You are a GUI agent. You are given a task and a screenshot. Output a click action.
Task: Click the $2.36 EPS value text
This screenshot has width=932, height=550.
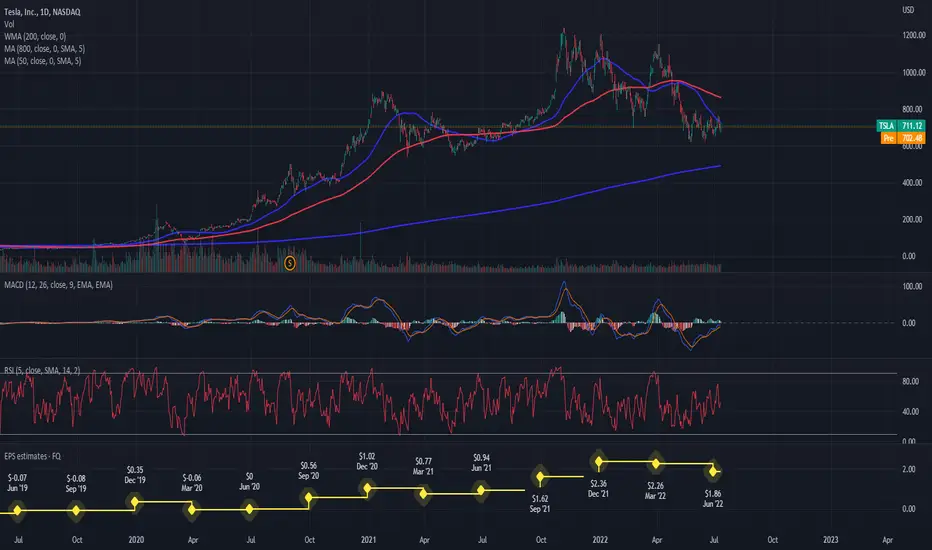click(599, 484)
